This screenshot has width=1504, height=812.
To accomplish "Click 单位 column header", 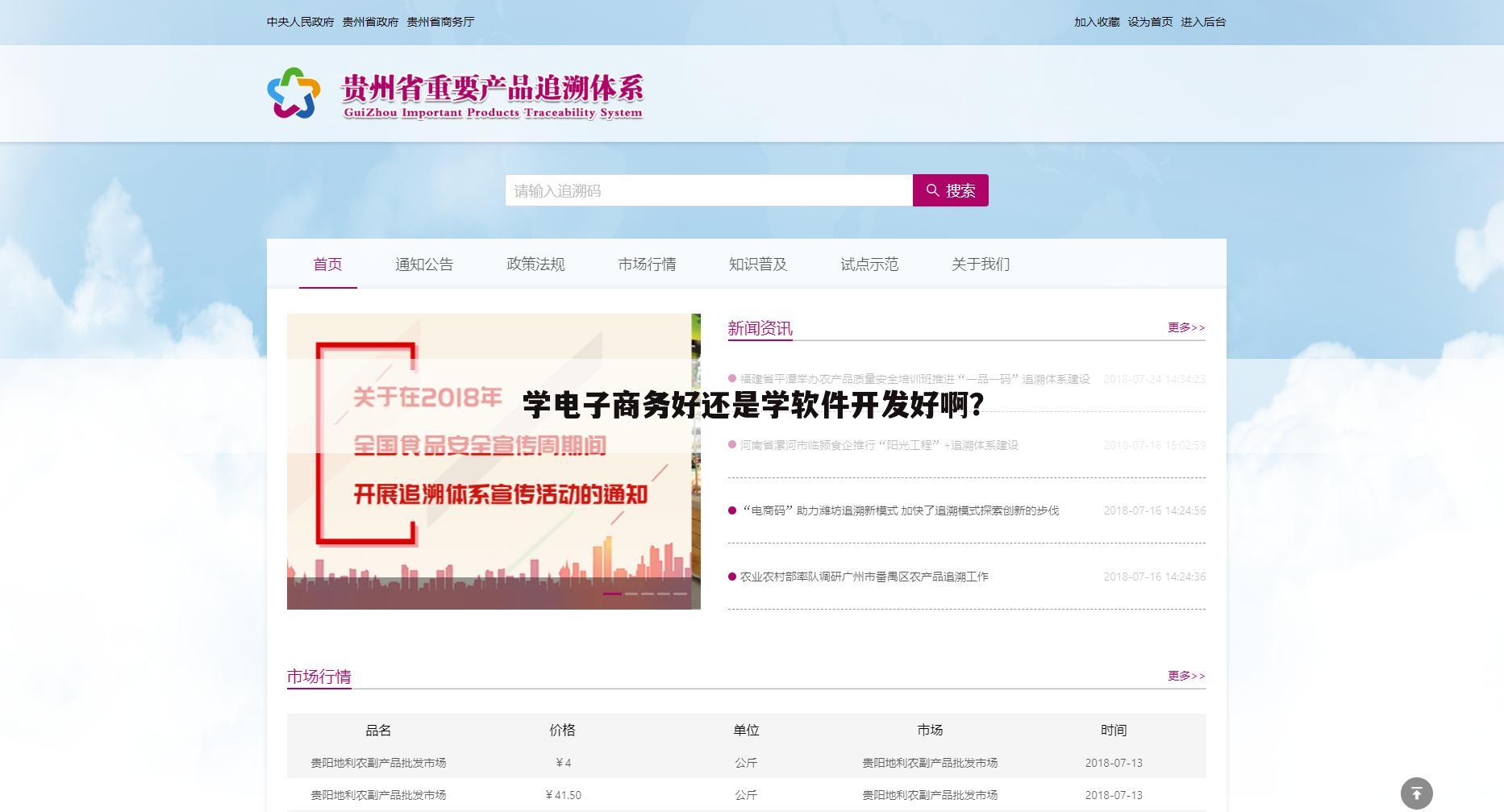I will click(746, 730).
